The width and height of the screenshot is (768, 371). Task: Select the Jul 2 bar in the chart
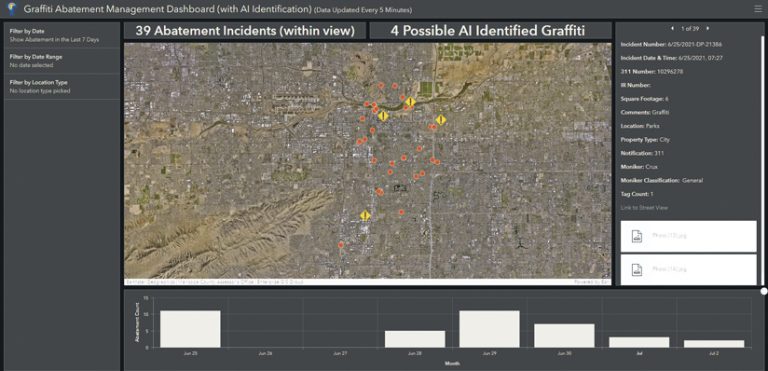tap(714, 344)
